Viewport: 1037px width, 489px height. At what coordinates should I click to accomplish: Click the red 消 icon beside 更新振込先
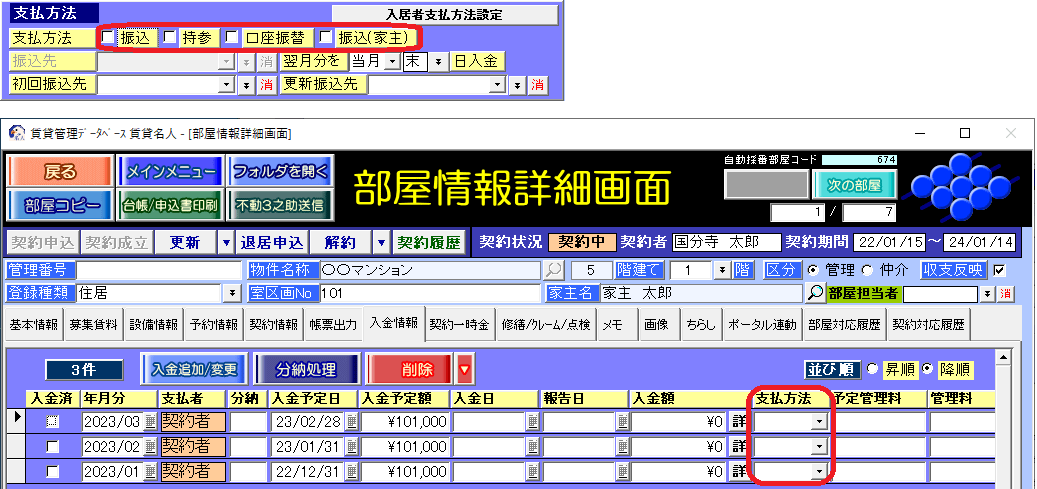(x=537, y=85)
